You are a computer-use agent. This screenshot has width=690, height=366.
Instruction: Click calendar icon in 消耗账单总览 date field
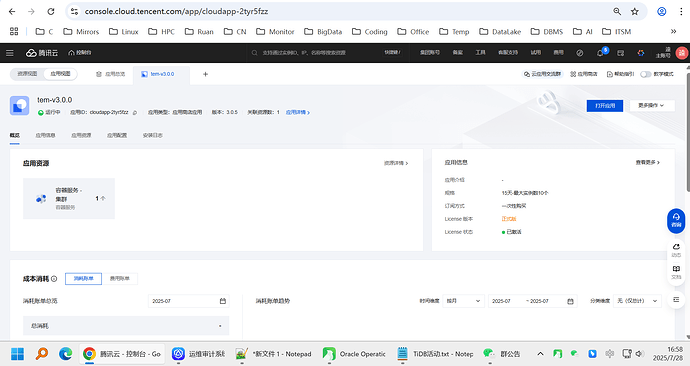pyautogui.click(x=223, y=301)
